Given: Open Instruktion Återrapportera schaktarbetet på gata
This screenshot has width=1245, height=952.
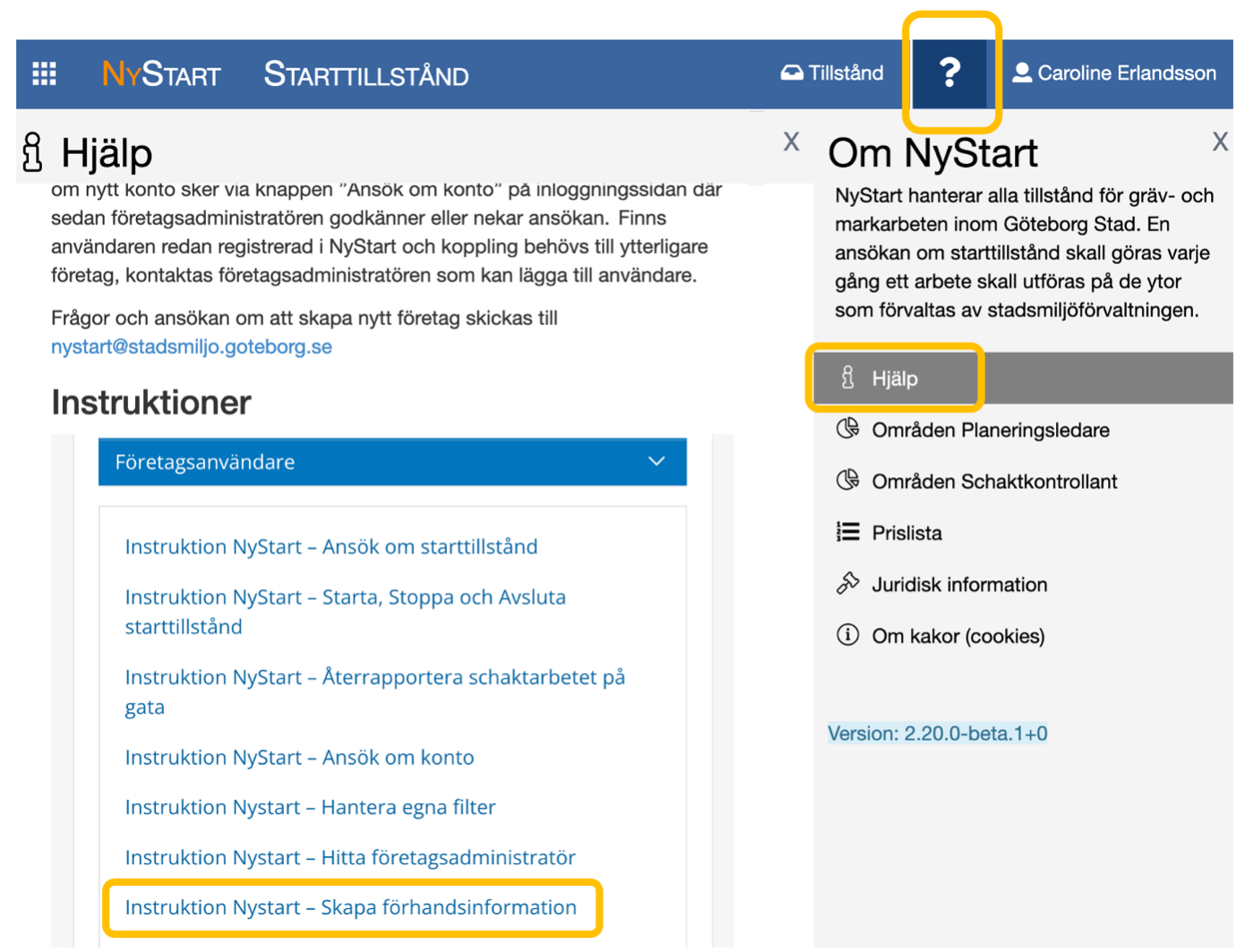Looking at the screenshot, I should tap(375, 691).
